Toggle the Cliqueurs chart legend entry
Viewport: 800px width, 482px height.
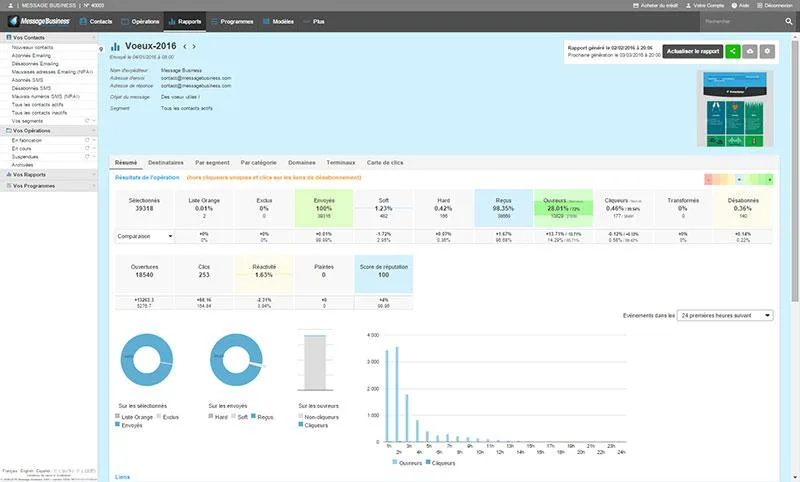[441, 463]
